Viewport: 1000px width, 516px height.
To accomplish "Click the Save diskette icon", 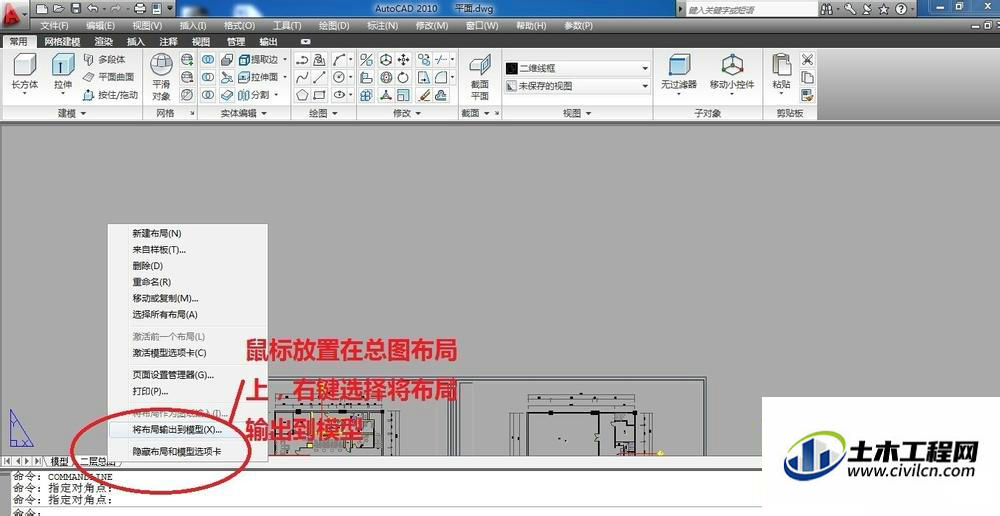I will click(x=75, y=9).
